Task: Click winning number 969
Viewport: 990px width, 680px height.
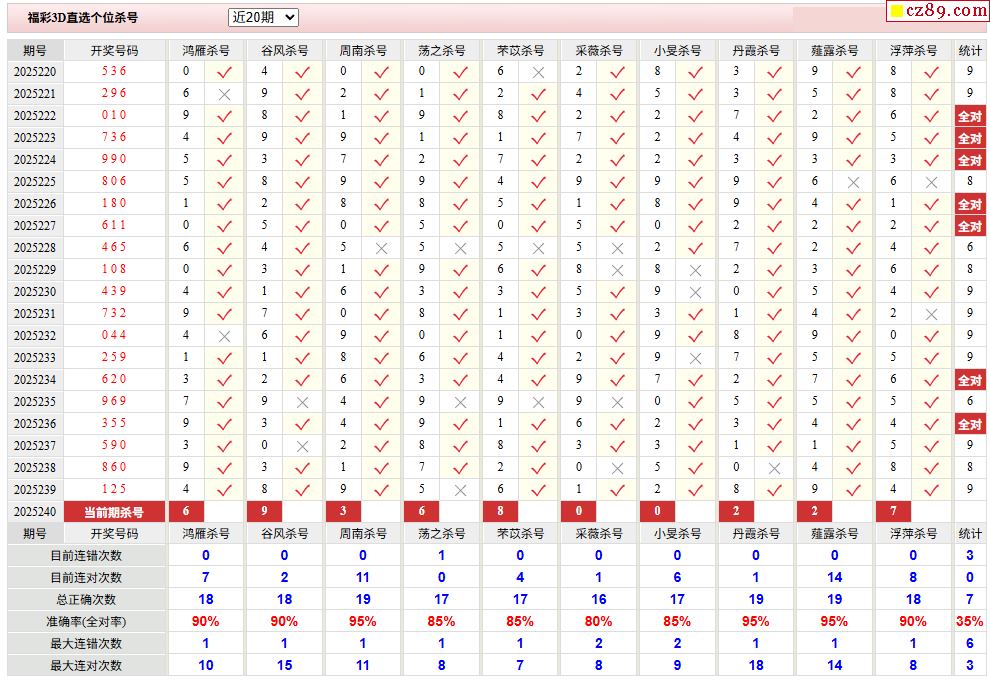Action: tap(114, 402)
